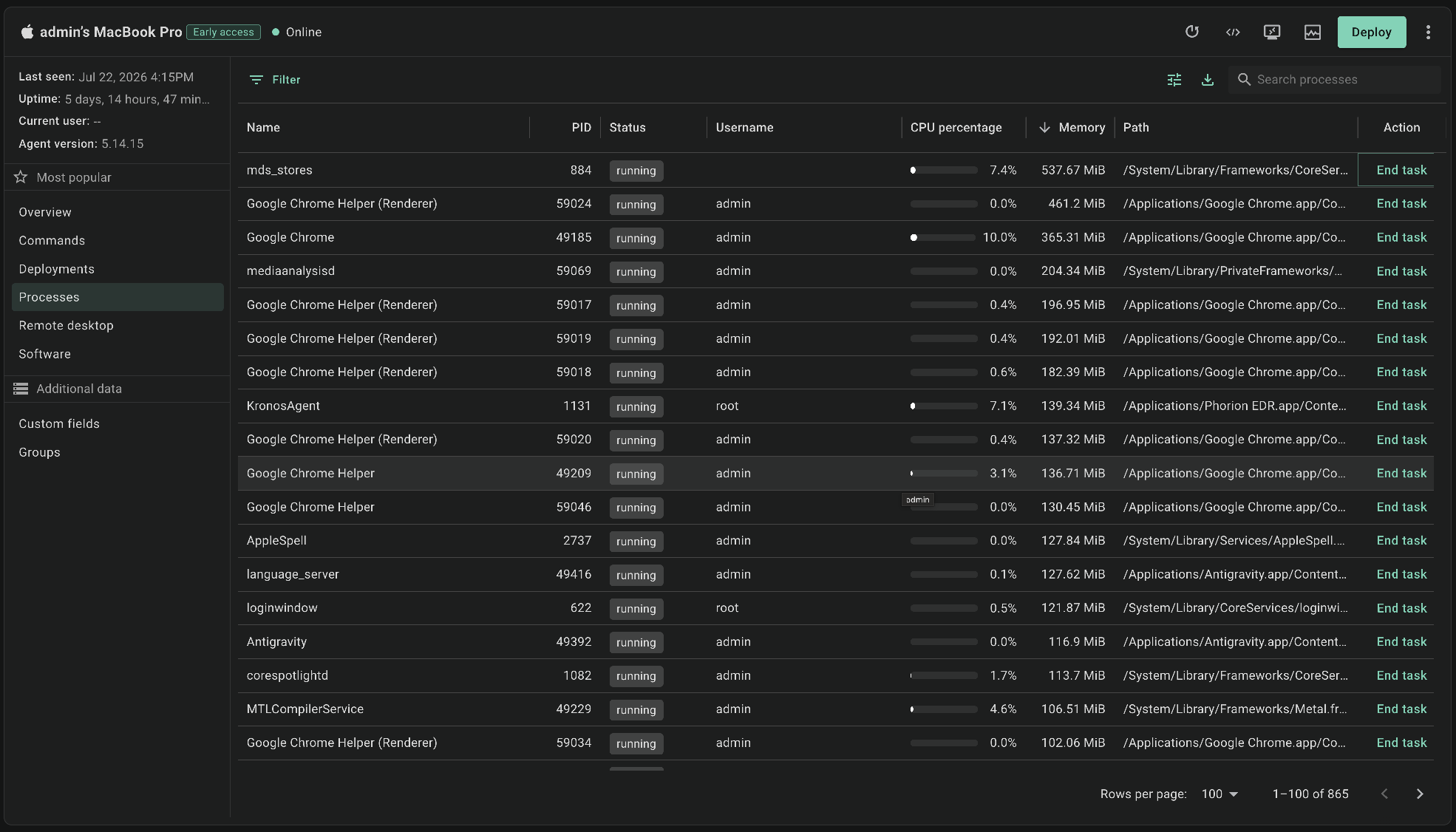This screenshot has height=832, width=1456.
Task: Open the column settings sliders icon
Action: click(1174, 80)
